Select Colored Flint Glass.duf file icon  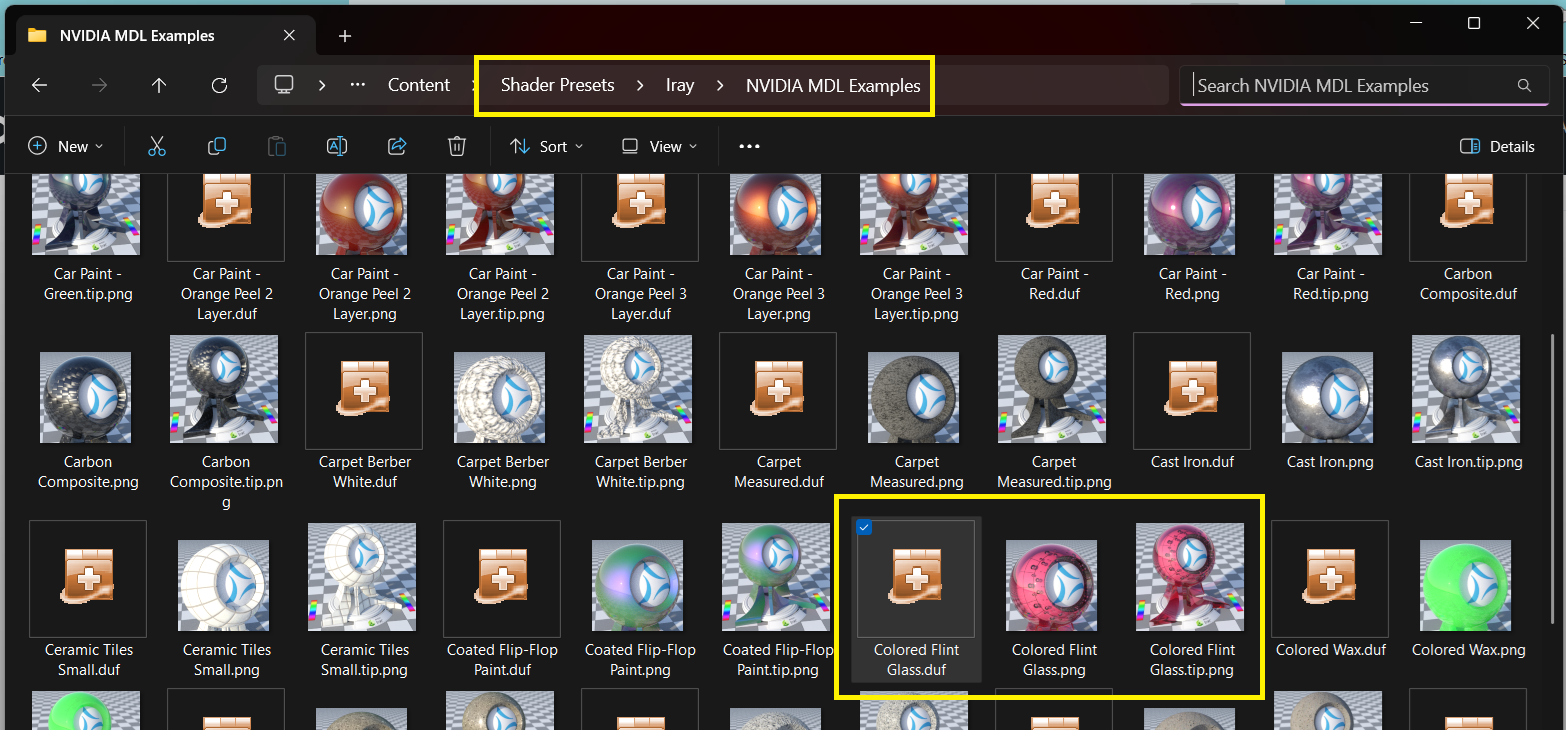click(x=916, y=579)
